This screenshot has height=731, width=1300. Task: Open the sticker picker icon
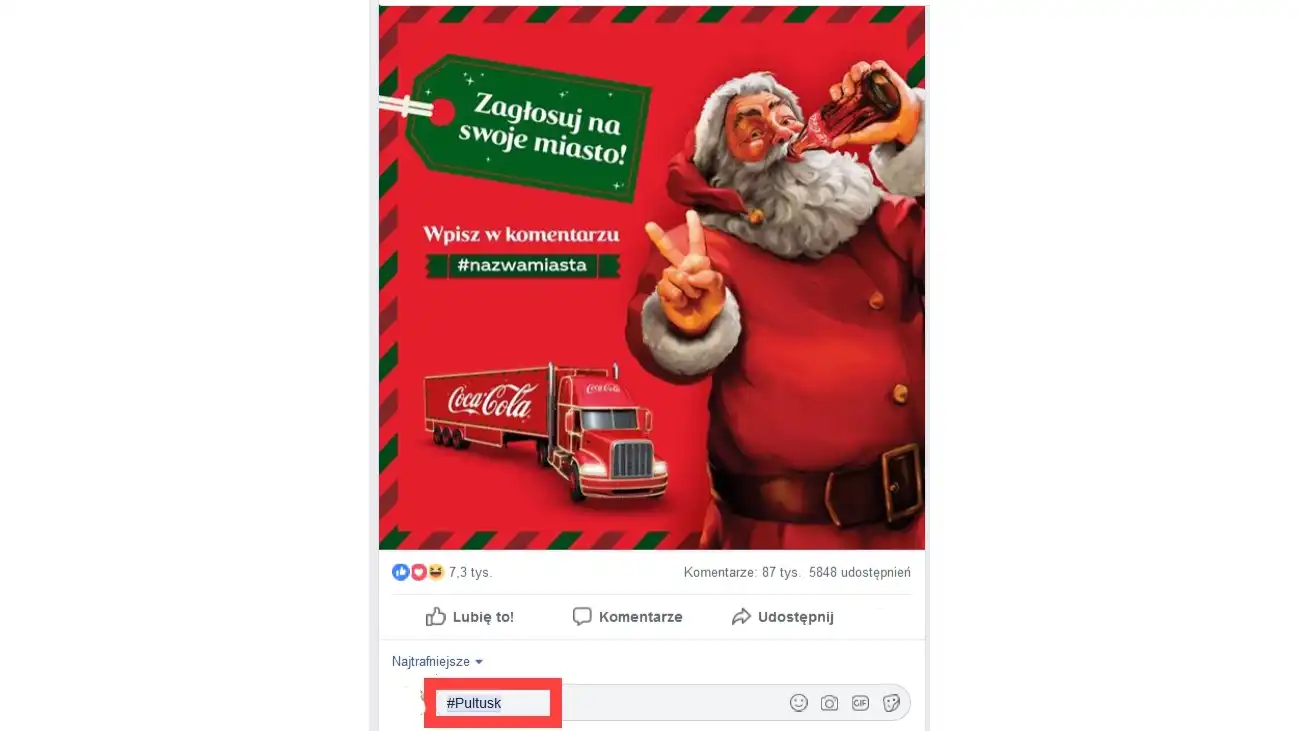[x=891, y=703]
